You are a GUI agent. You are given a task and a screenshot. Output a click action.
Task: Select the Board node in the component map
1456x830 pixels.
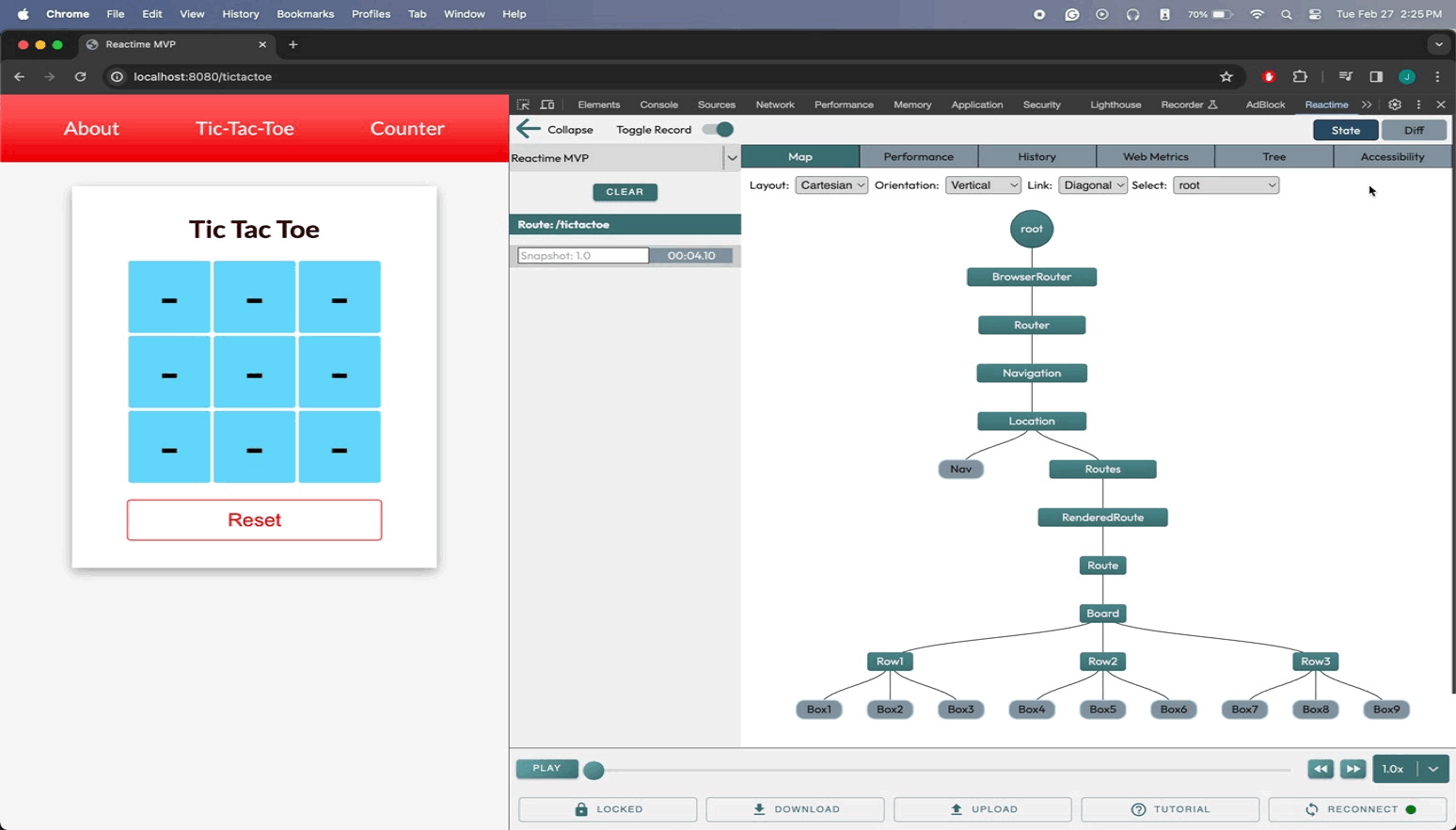(1101, 613)
